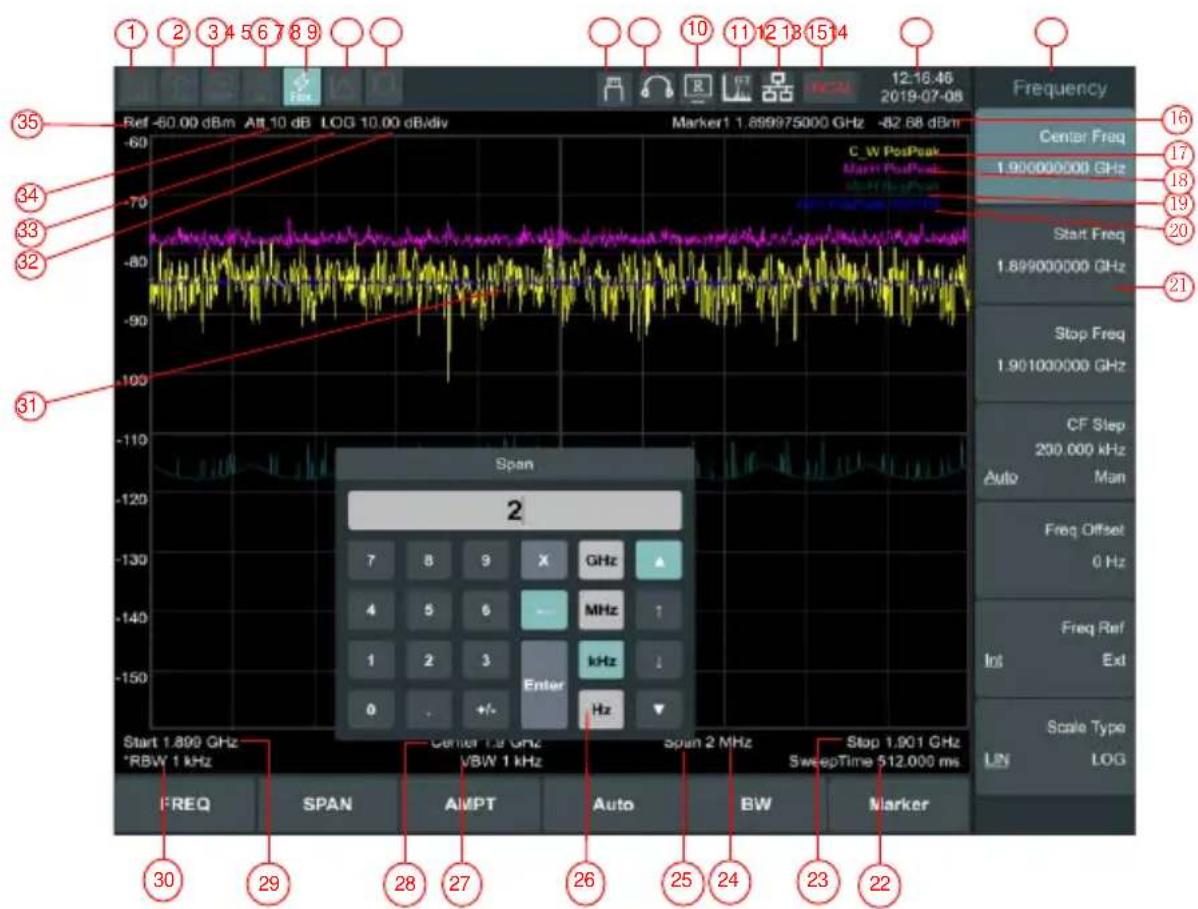Tap the keypad X cancel key
The height and width of the screenshot is (909, 1198).
[x=543, y=561]
